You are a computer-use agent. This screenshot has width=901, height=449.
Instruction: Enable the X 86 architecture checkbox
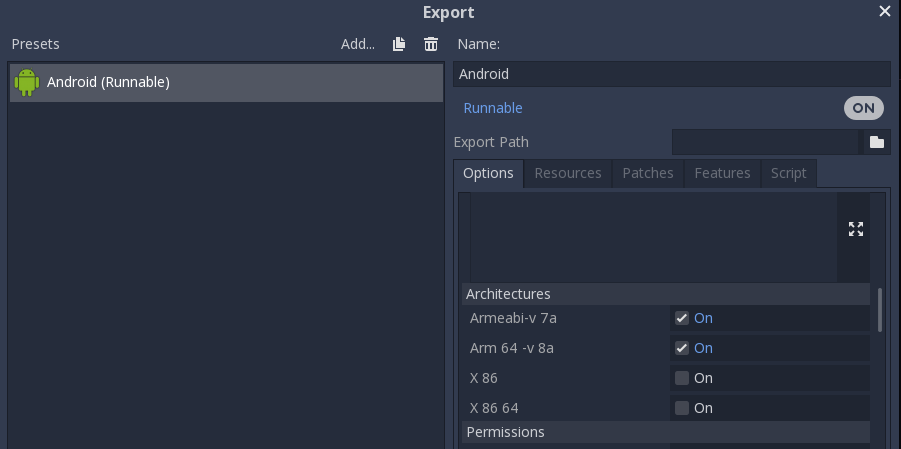(682, 378)
